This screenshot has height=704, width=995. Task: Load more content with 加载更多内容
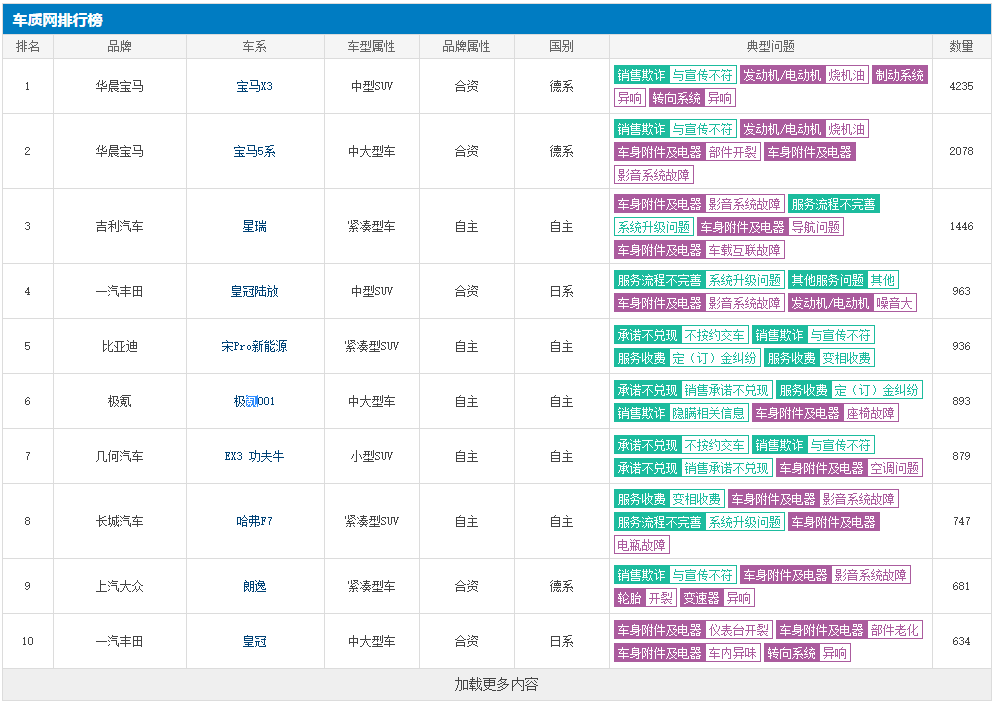pyautogui.click(x=496, y=685)
